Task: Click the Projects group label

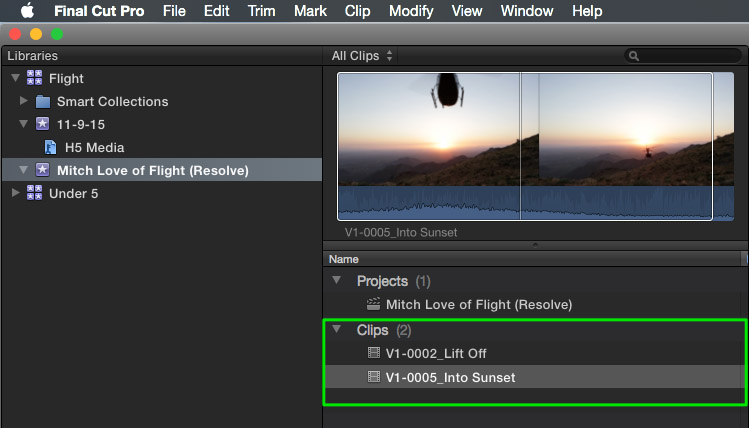Action: click(x=382, y=281)
